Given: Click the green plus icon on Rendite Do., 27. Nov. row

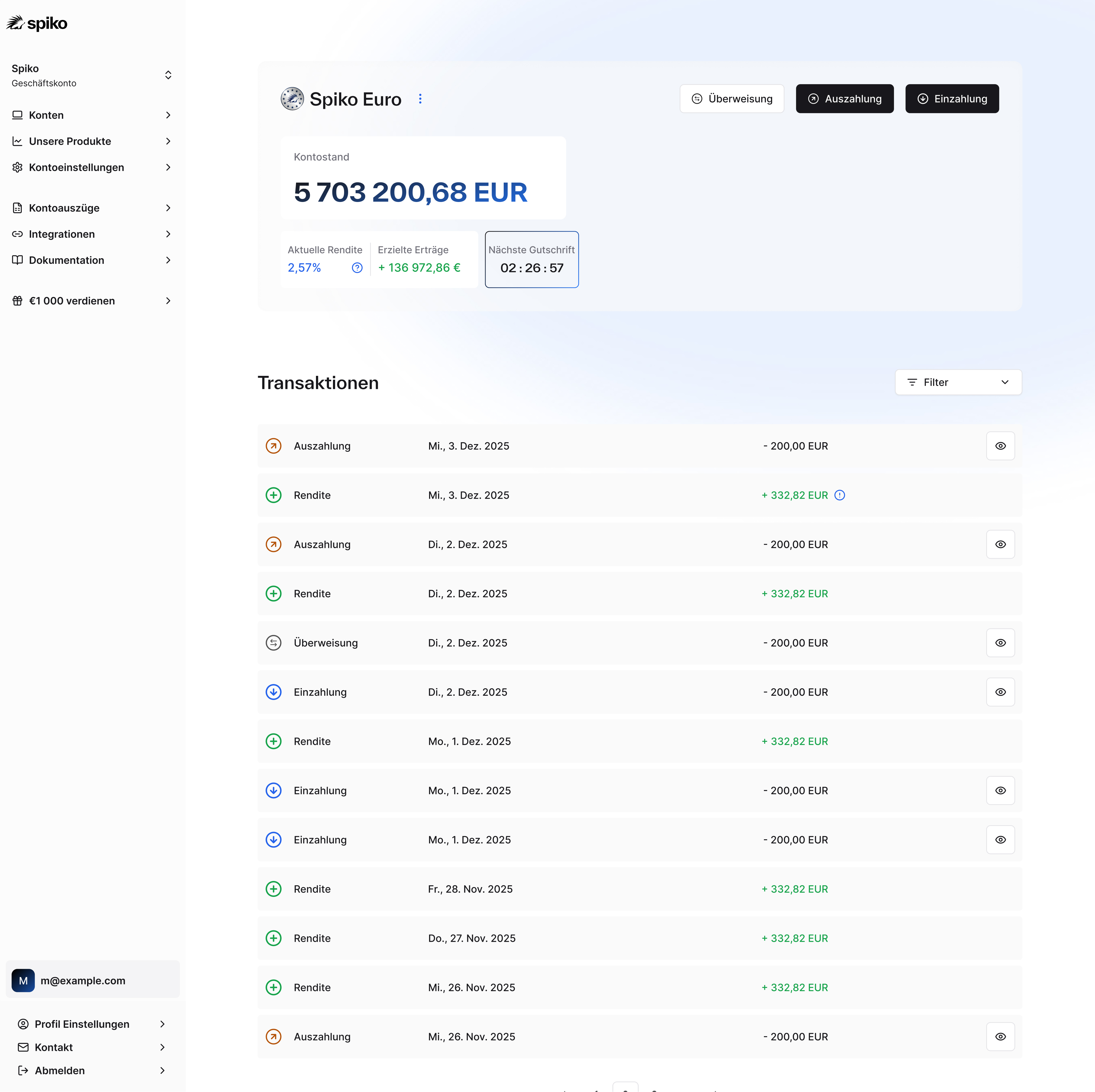Looking at the screenshot, I should tap(274, 938).
